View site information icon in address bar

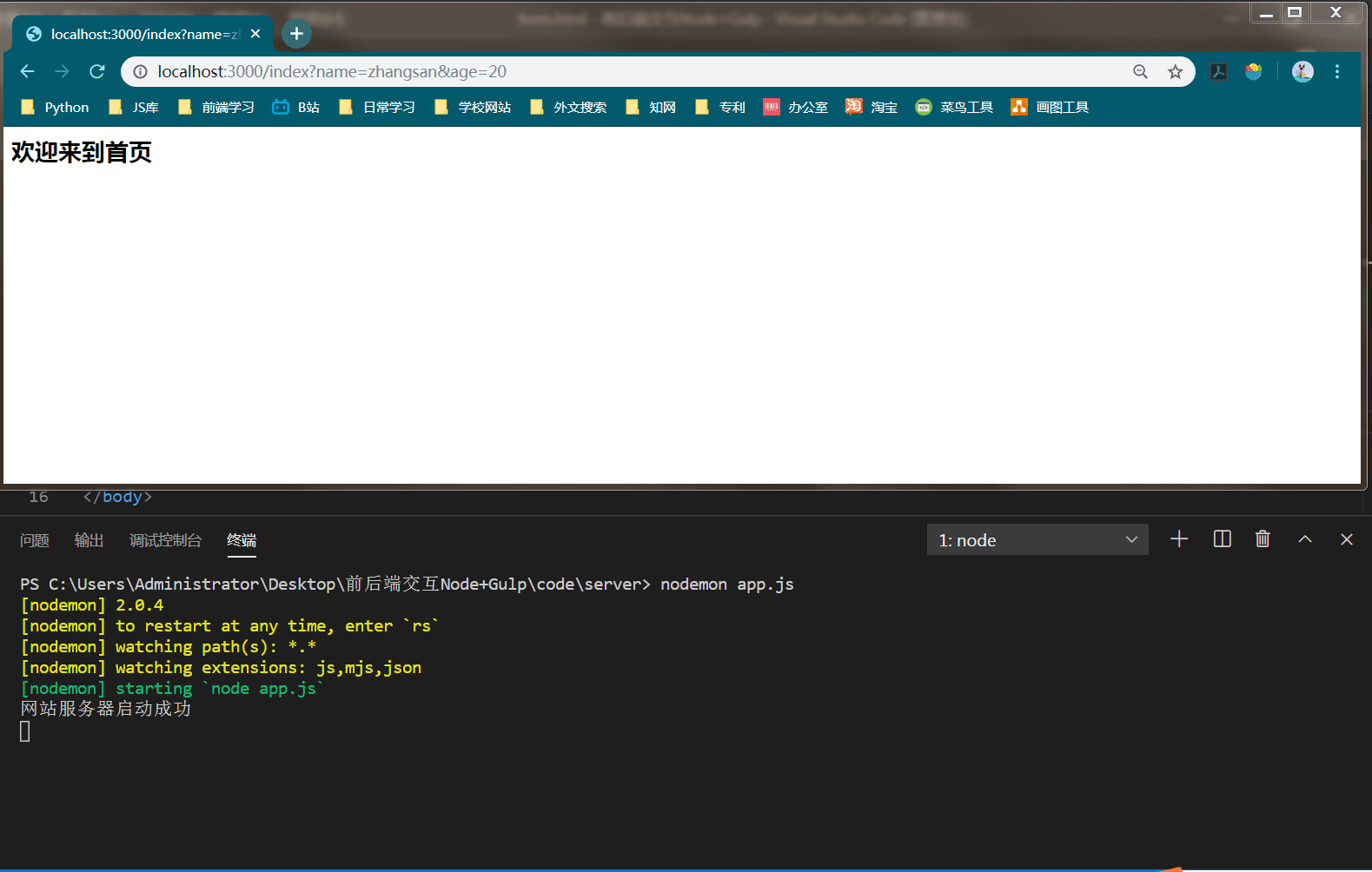140,72
